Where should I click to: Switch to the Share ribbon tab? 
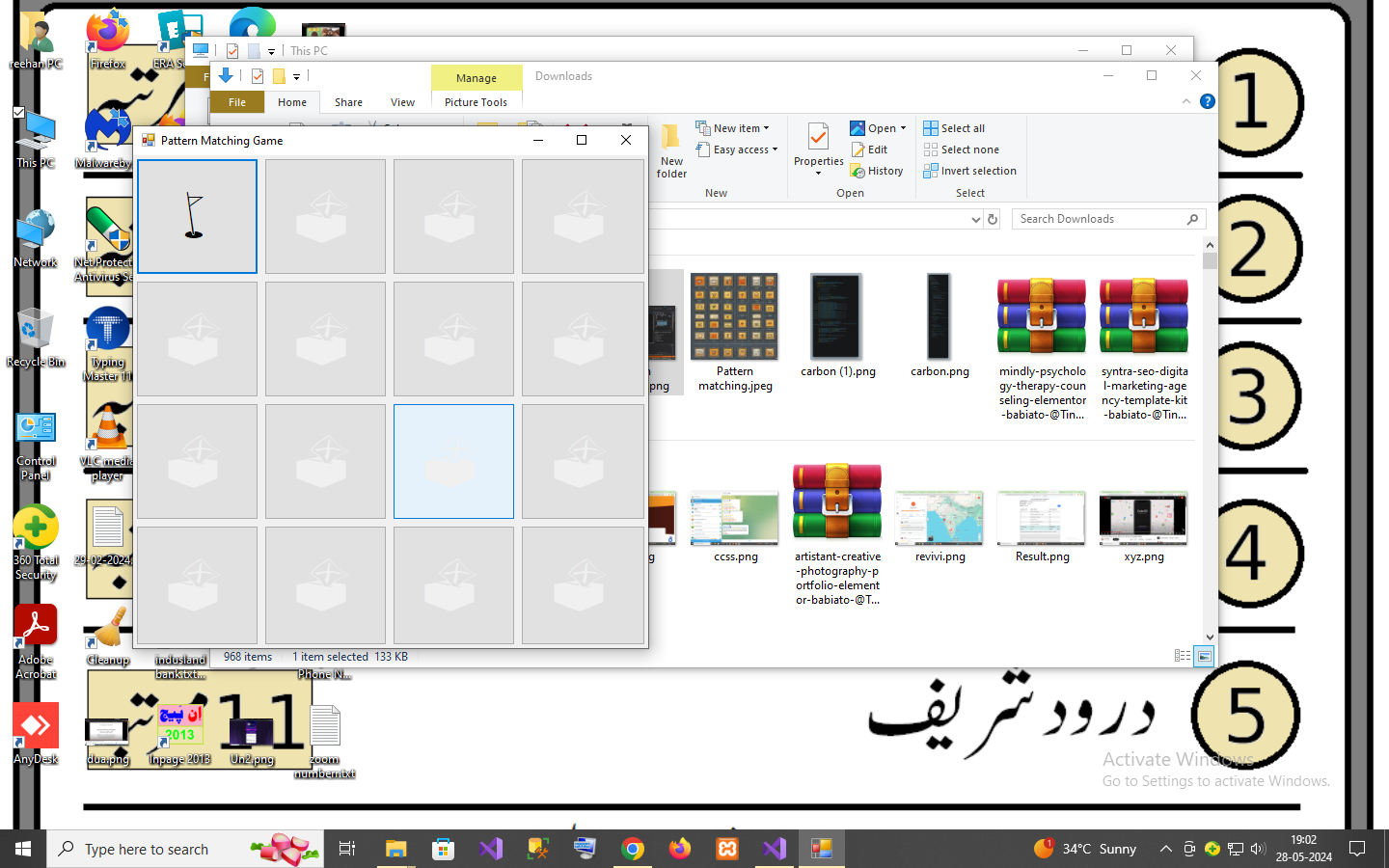(348, 102)
